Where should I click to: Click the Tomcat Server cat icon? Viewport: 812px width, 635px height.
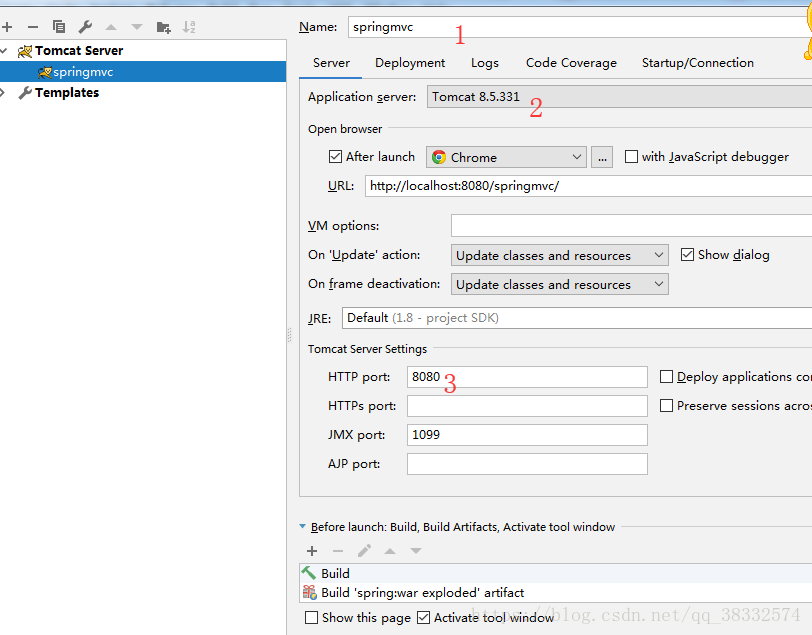[x=25, y=51]
